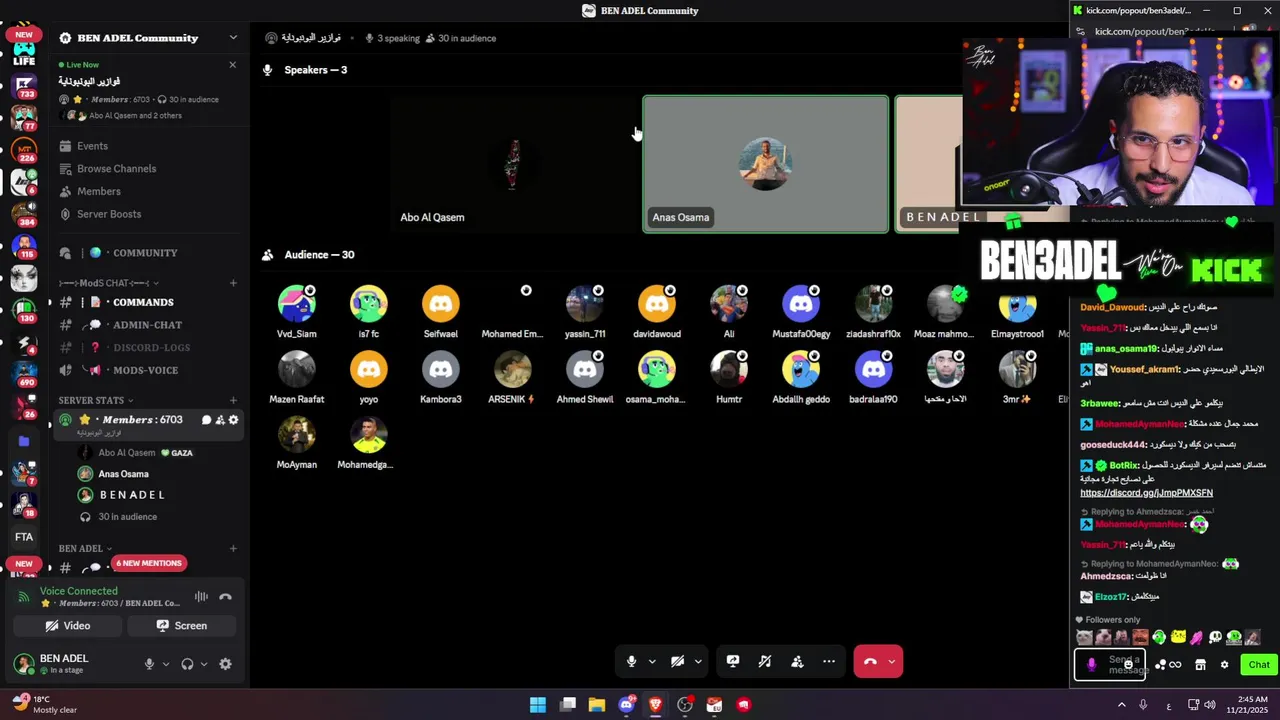Open File Explorer from taskbar

pos(597,705)
